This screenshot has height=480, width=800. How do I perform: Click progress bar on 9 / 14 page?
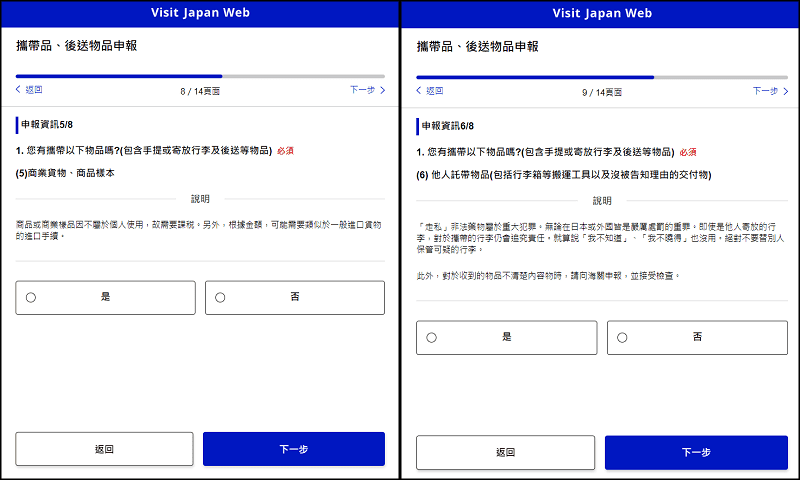602,78
